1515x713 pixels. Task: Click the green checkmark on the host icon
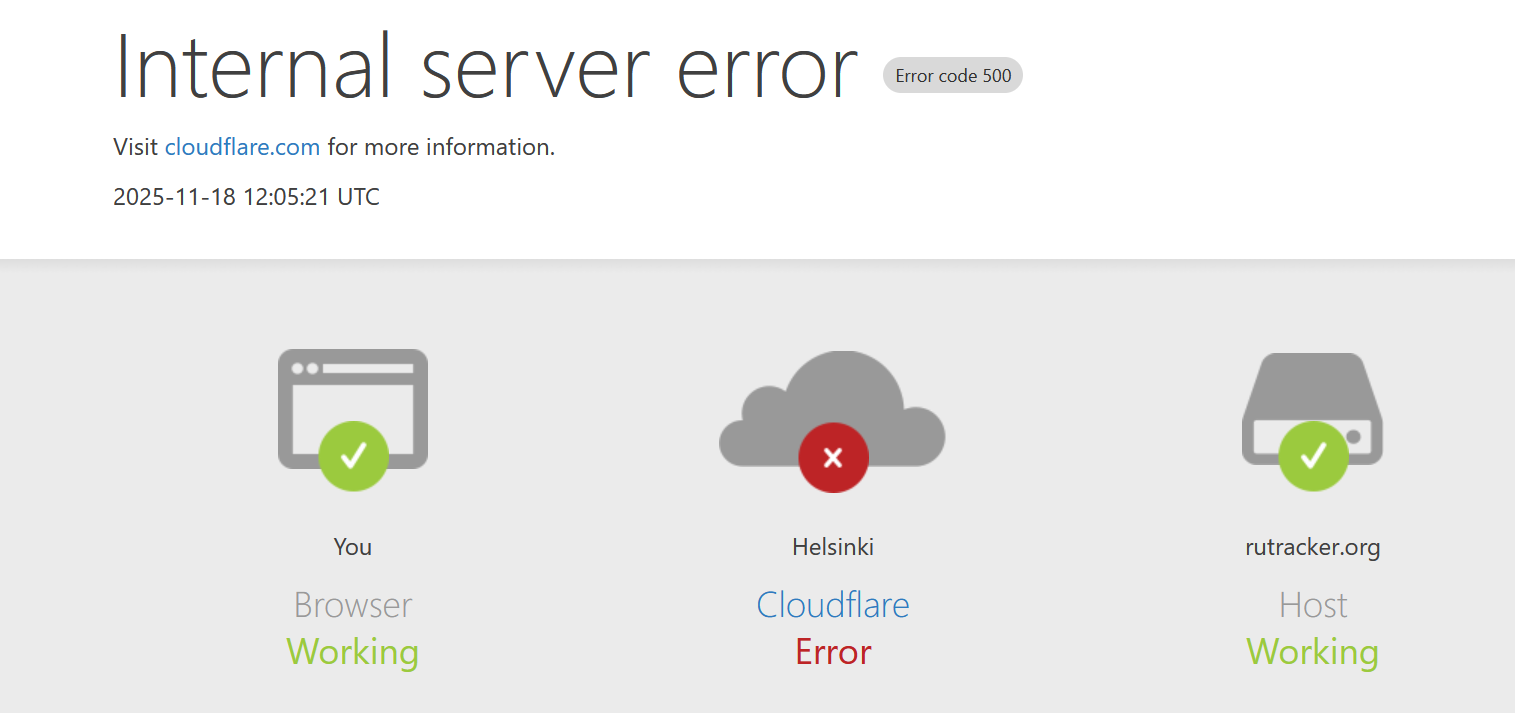point(1313,456)
